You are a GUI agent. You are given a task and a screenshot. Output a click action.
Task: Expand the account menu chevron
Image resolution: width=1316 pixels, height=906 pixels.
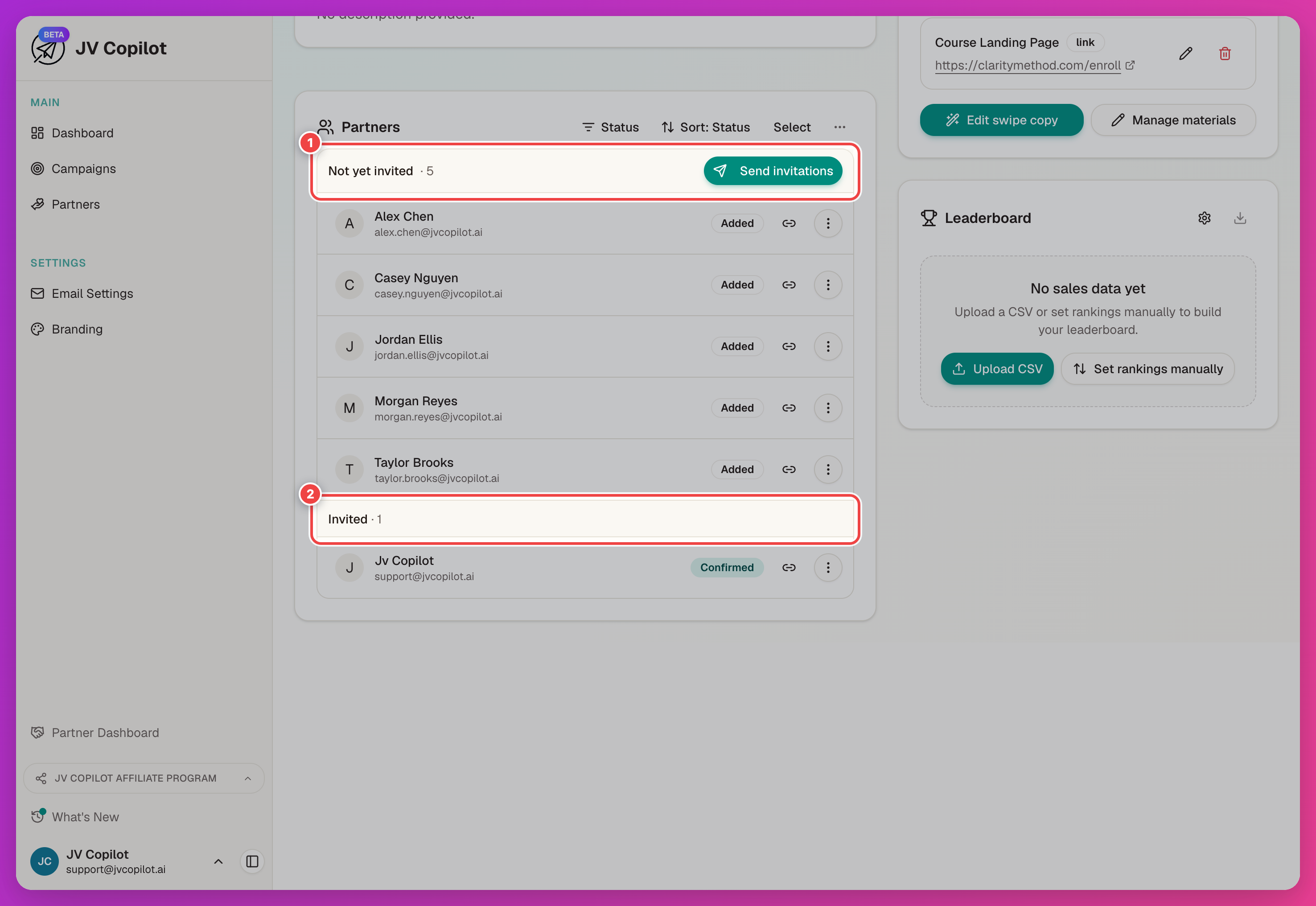tap(218, 861)
